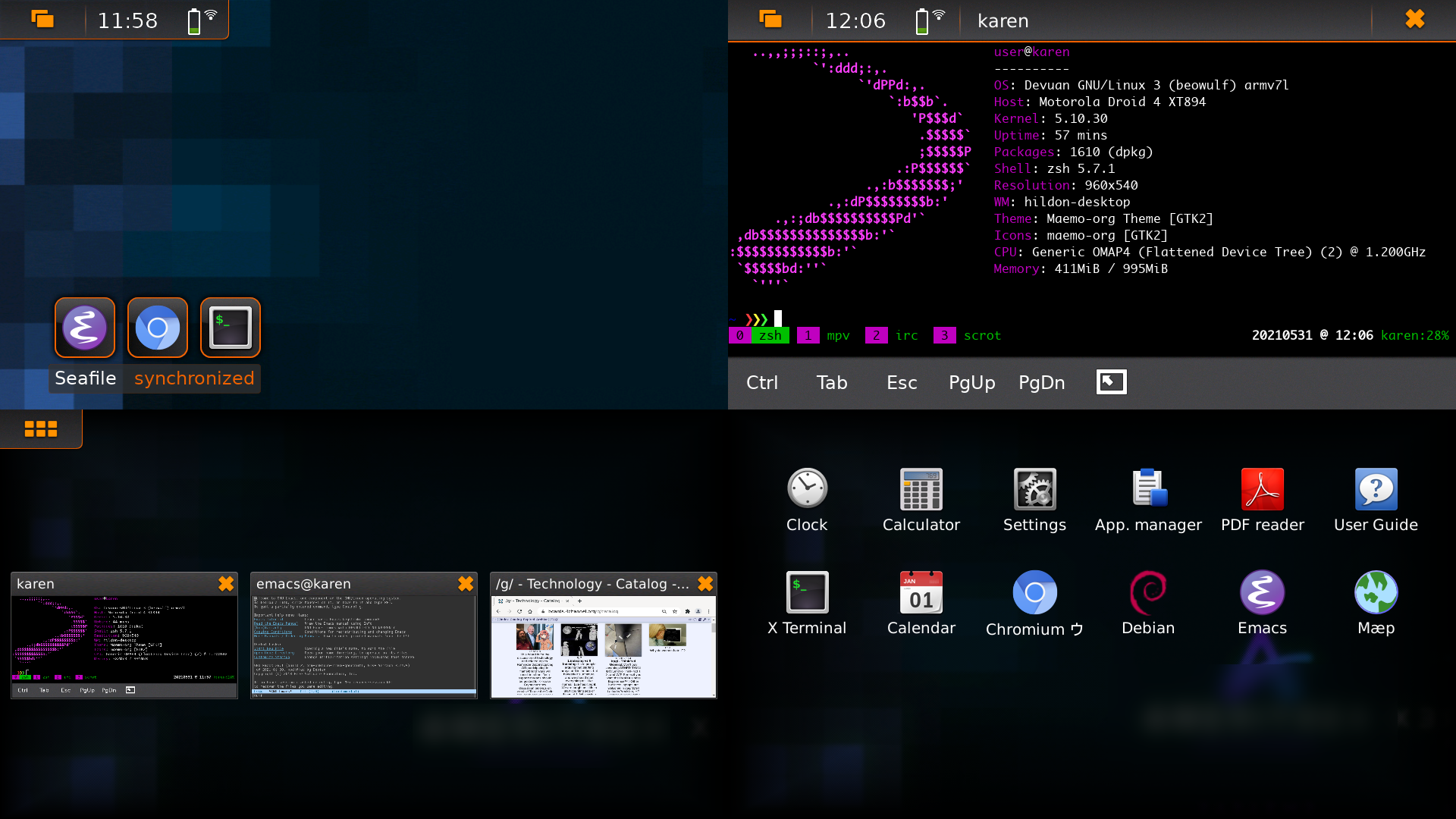The height and width of the screenshot is (819, 1456).
Task: Click the WM: hildon-desktop line
Action: 1062,202
